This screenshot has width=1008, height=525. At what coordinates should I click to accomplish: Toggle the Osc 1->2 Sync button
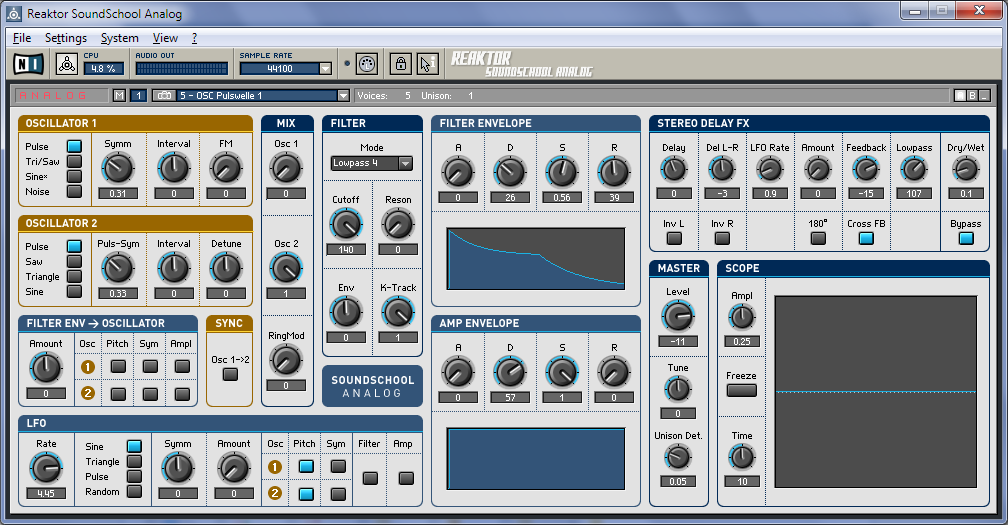pos(230,374)
